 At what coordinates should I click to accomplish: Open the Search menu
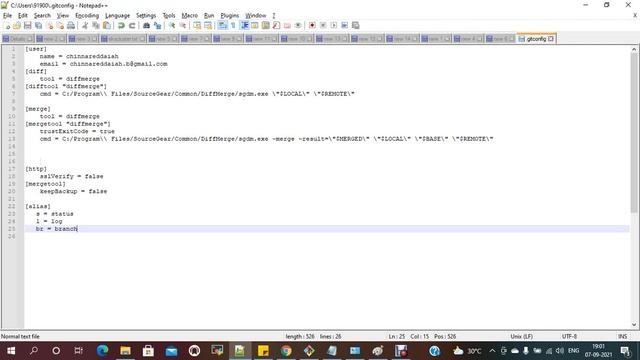[42, 16]
